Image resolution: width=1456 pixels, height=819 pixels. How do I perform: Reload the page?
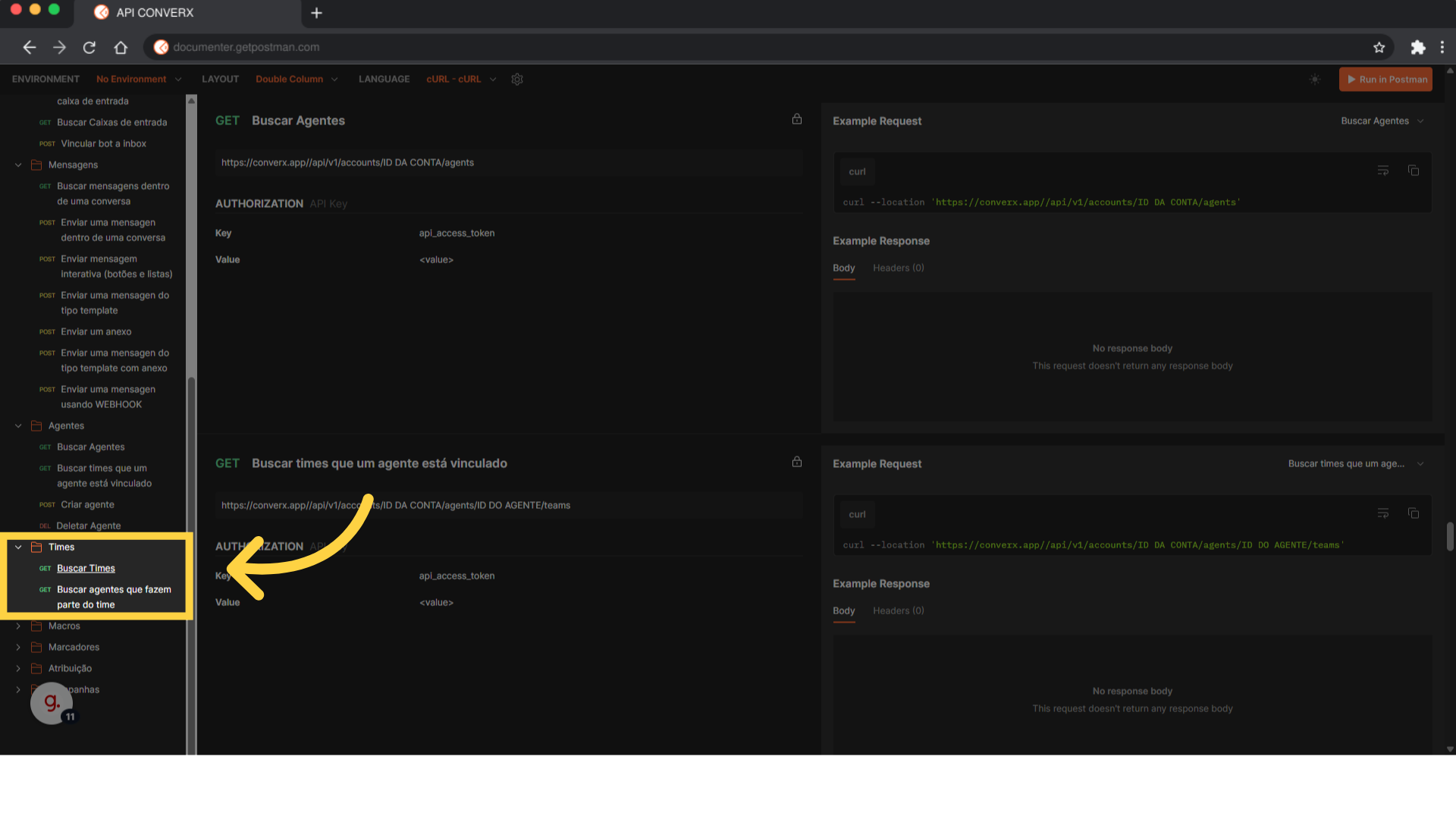tap(89, 47)
